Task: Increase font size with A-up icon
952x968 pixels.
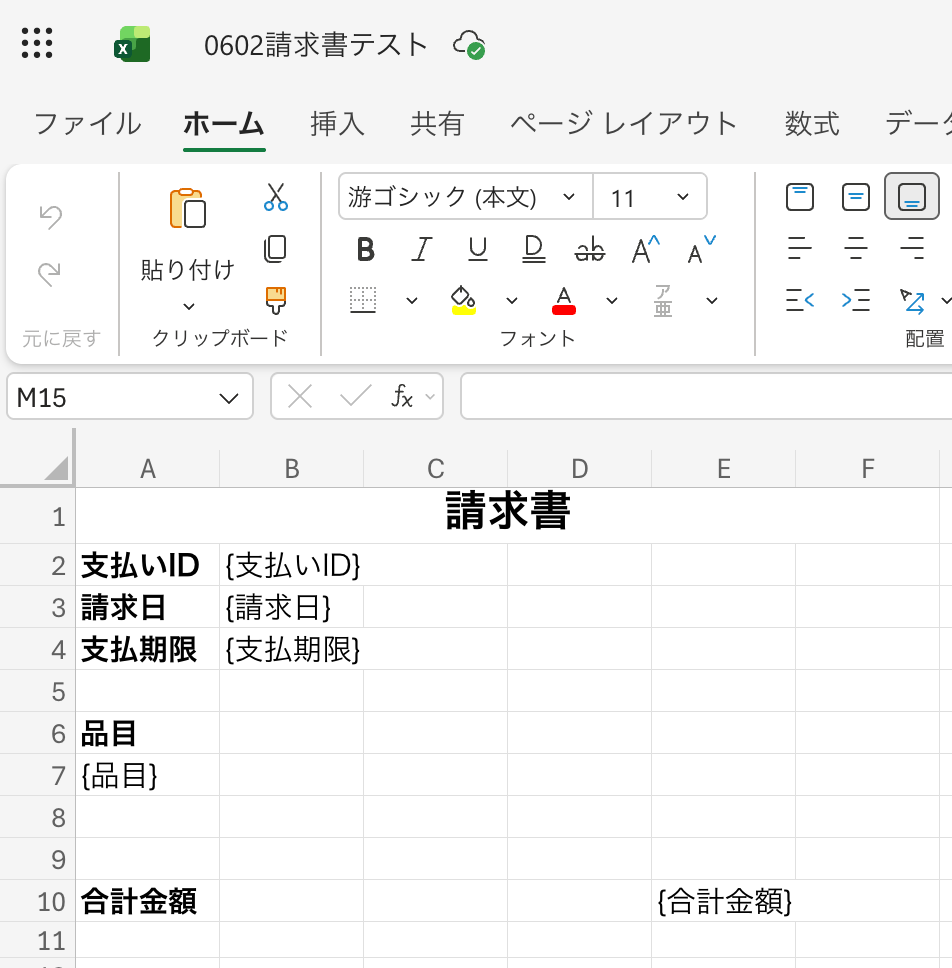Action: pos(645,249)
